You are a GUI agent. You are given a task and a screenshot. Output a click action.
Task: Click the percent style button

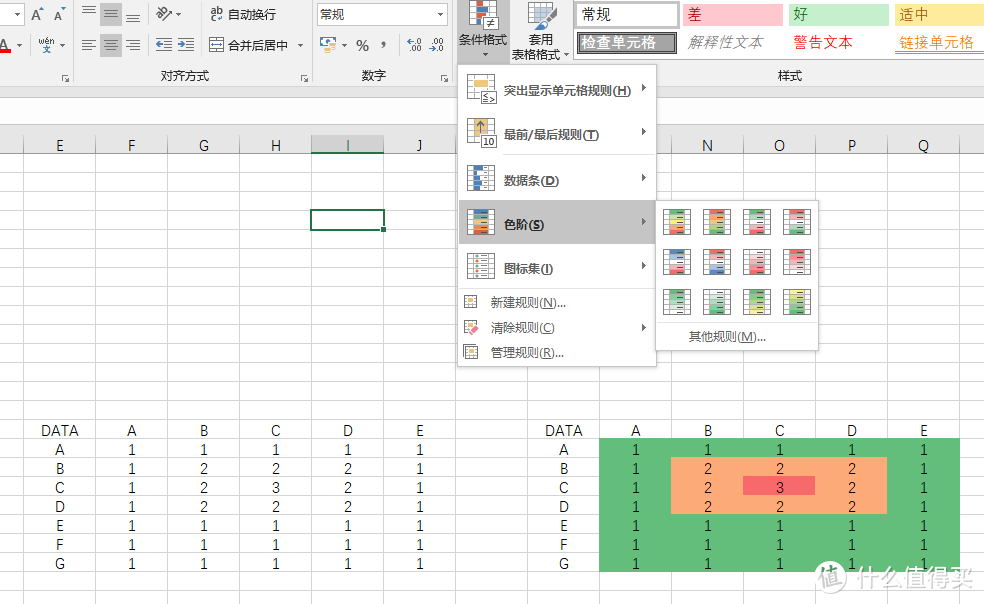click(362, 45)
